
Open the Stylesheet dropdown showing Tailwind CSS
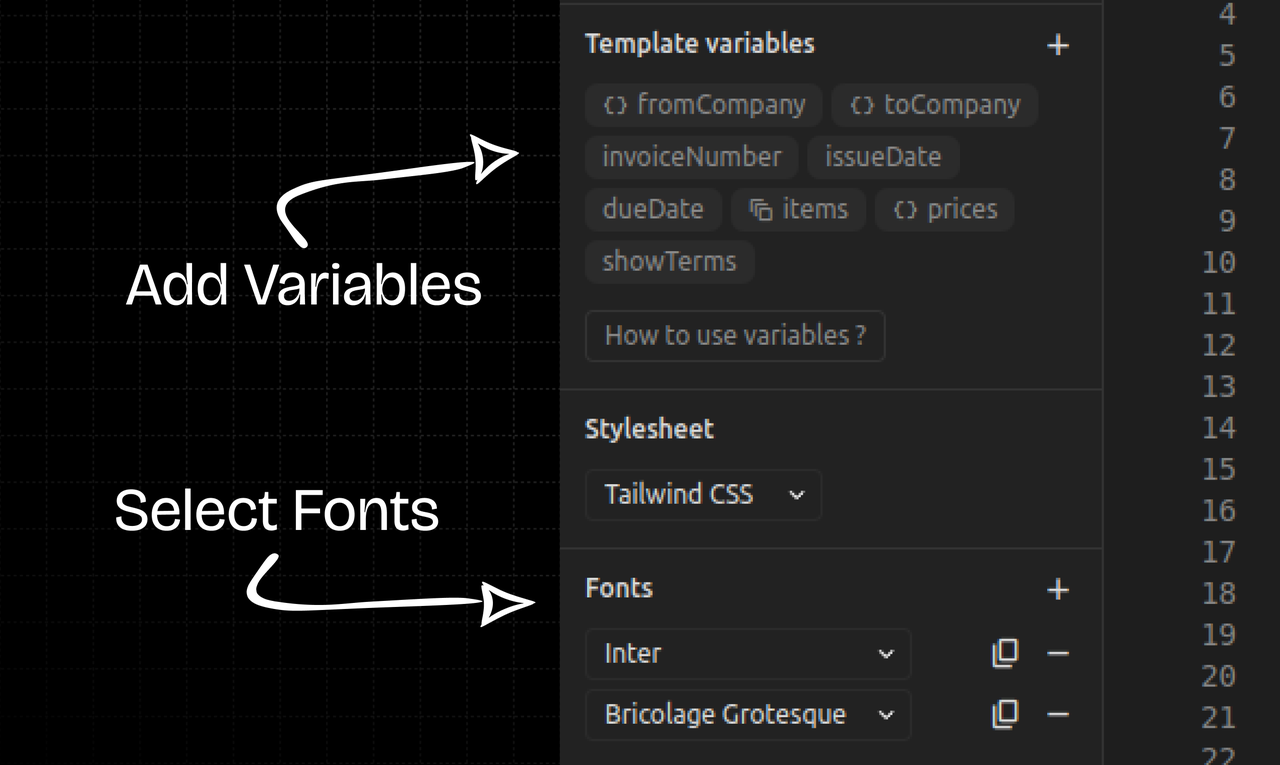[703, 494]
